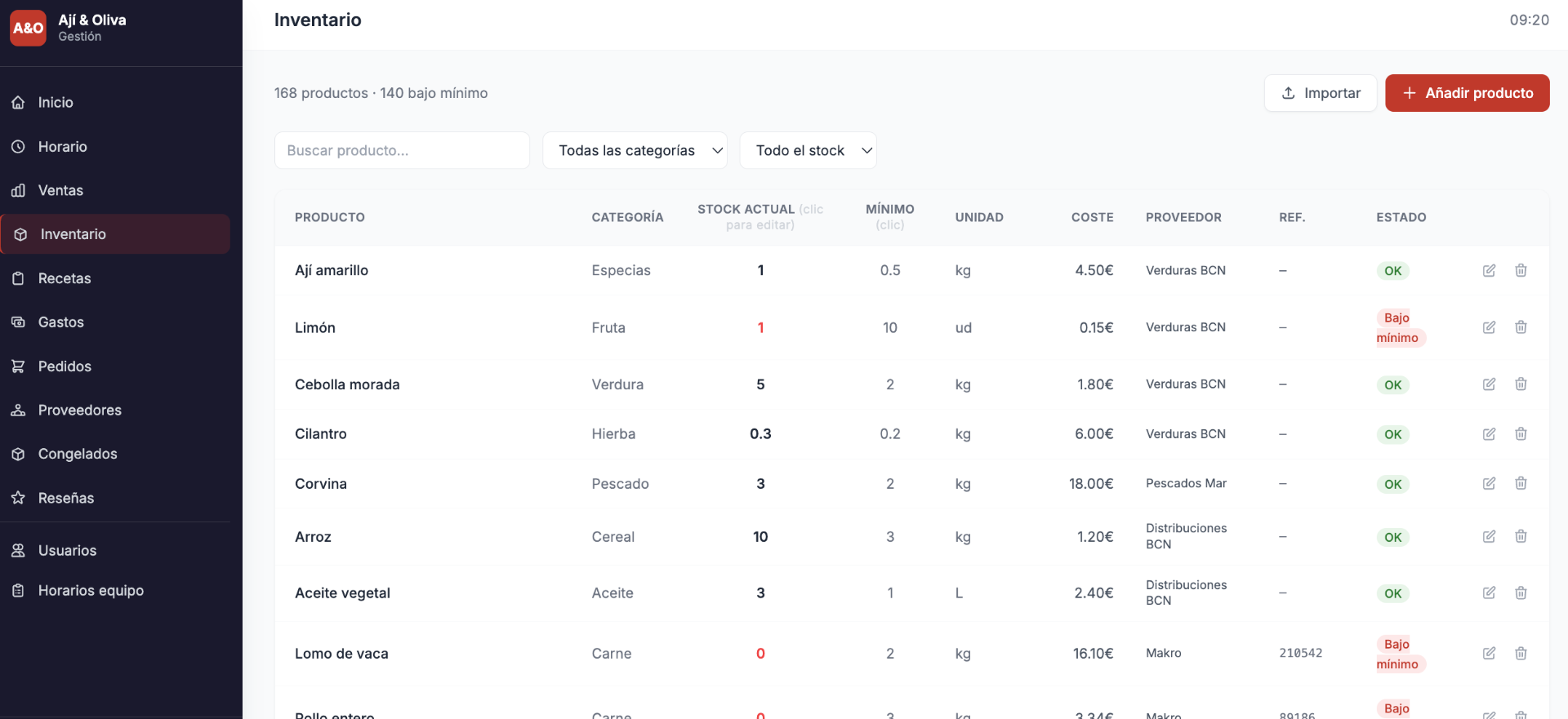This screenshot has height=719, width=1568.
Task: Click the Añadir producto button
Action: [x=1467, y=93]
